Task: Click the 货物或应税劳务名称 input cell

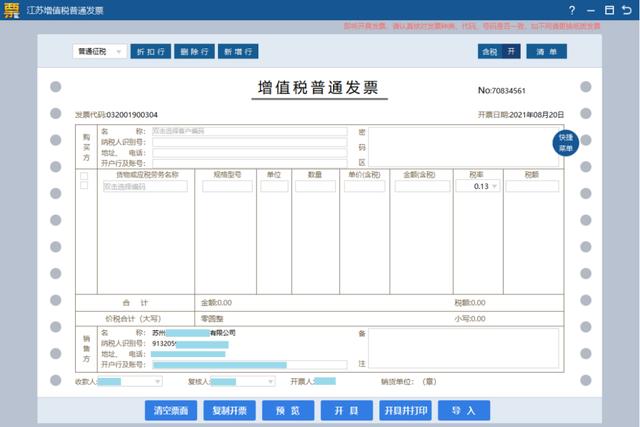Action: pos(144,186)
